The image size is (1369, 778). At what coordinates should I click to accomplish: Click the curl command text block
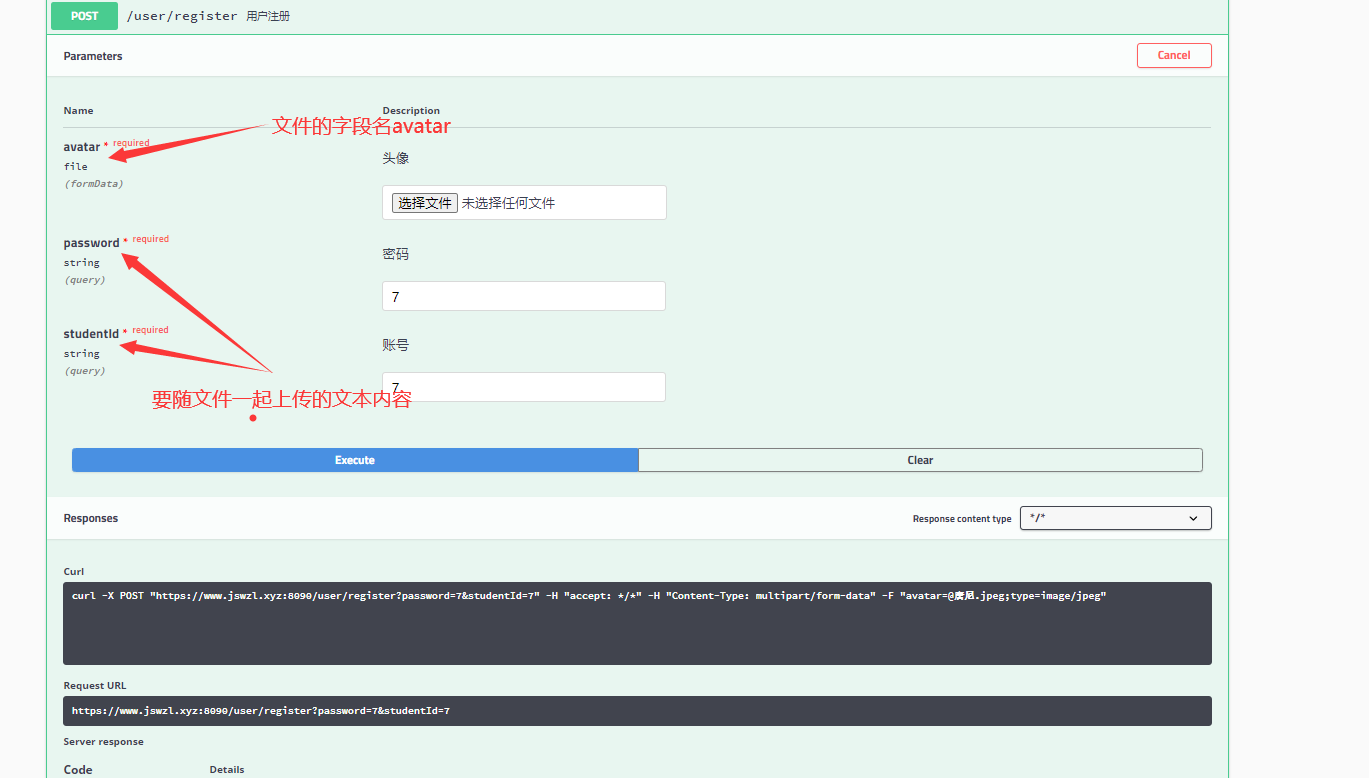pyautogui.click(x=637, y=624)
